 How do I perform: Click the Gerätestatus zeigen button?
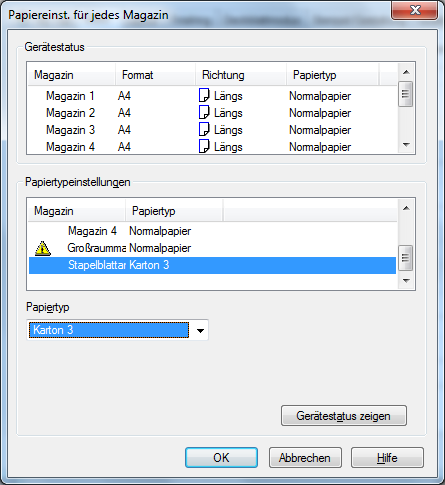(x=344, y=416)
